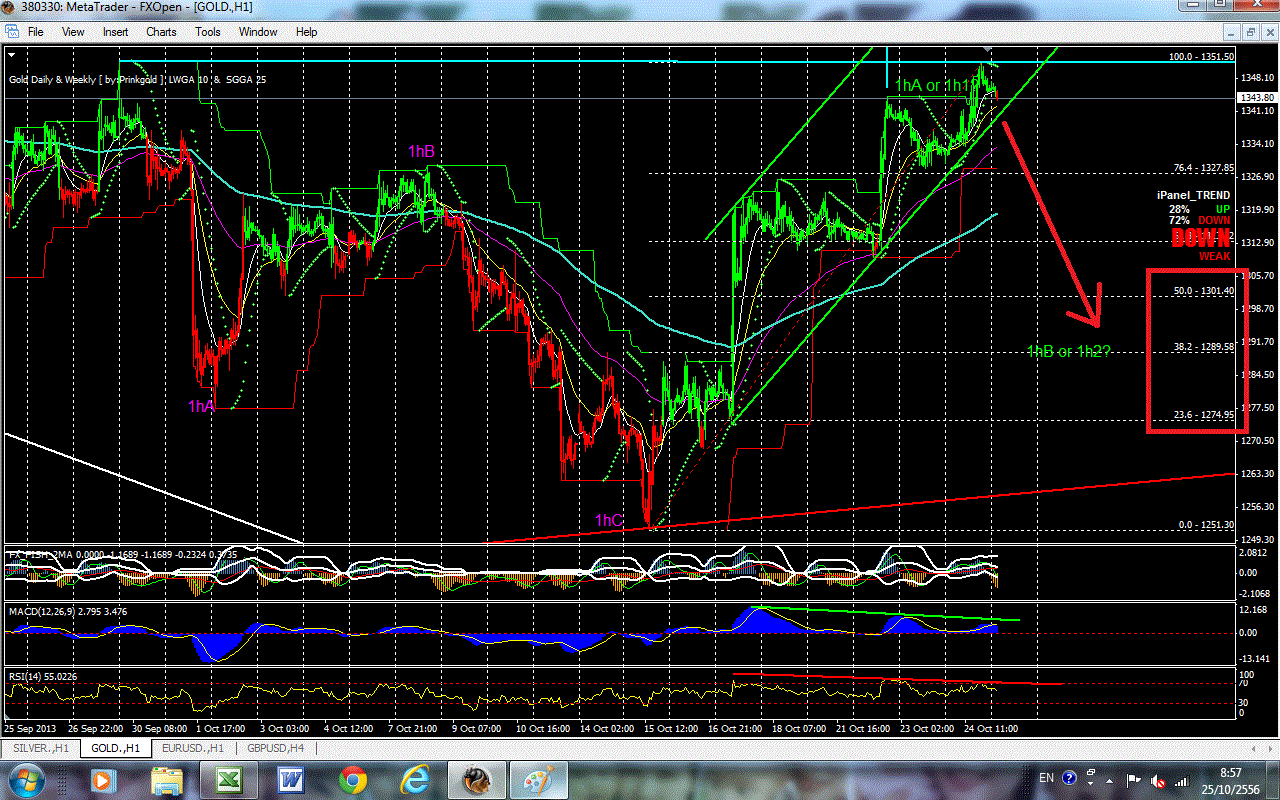Click the purple 1hB wave label
Image resolution: width=1280 pixels, height=800 pixels.
(x=421, y=152)
